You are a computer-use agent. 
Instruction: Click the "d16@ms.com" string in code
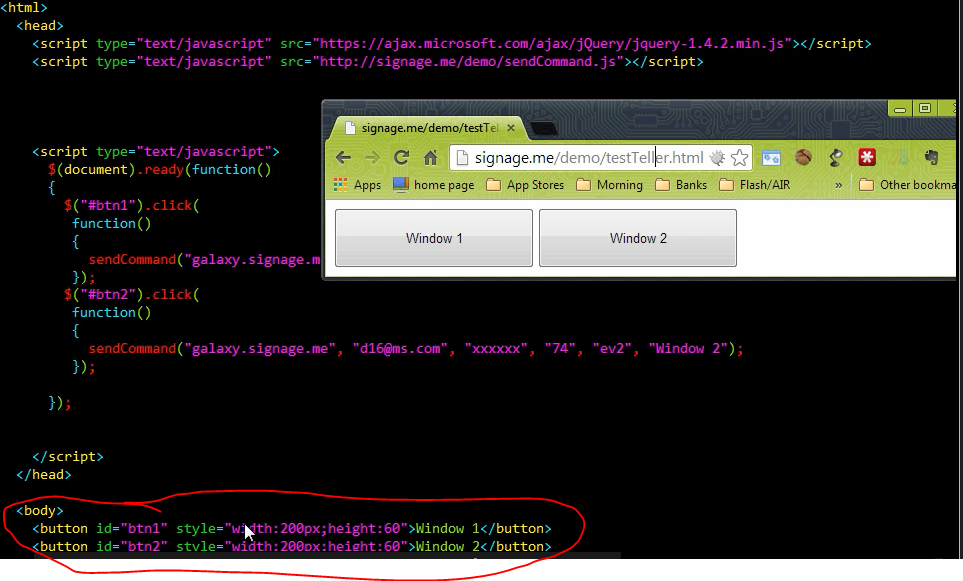[400, 348]
